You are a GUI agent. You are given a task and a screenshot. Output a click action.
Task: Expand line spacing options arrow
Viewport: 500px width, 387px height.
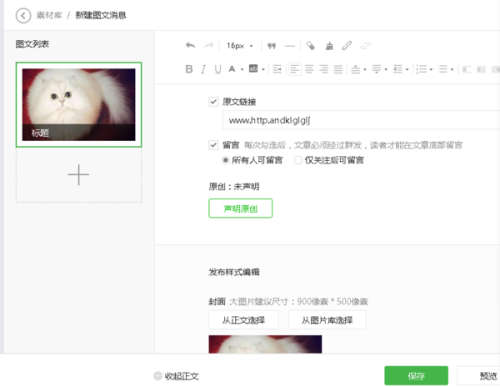(x=407, y=70)
